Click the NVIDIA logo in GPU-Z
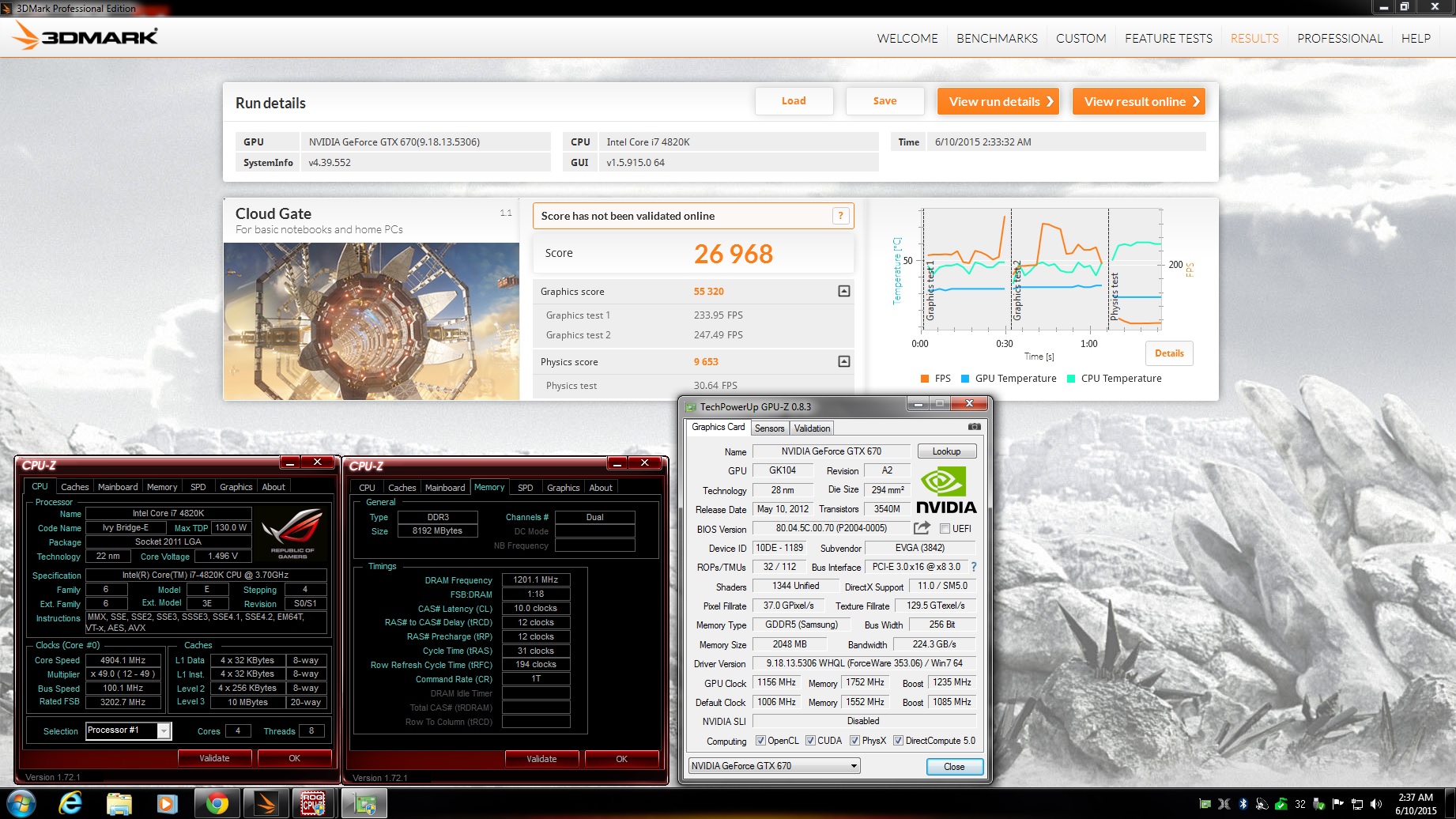Viewport: 1456px width, 819px height. [x=946, y=490]
